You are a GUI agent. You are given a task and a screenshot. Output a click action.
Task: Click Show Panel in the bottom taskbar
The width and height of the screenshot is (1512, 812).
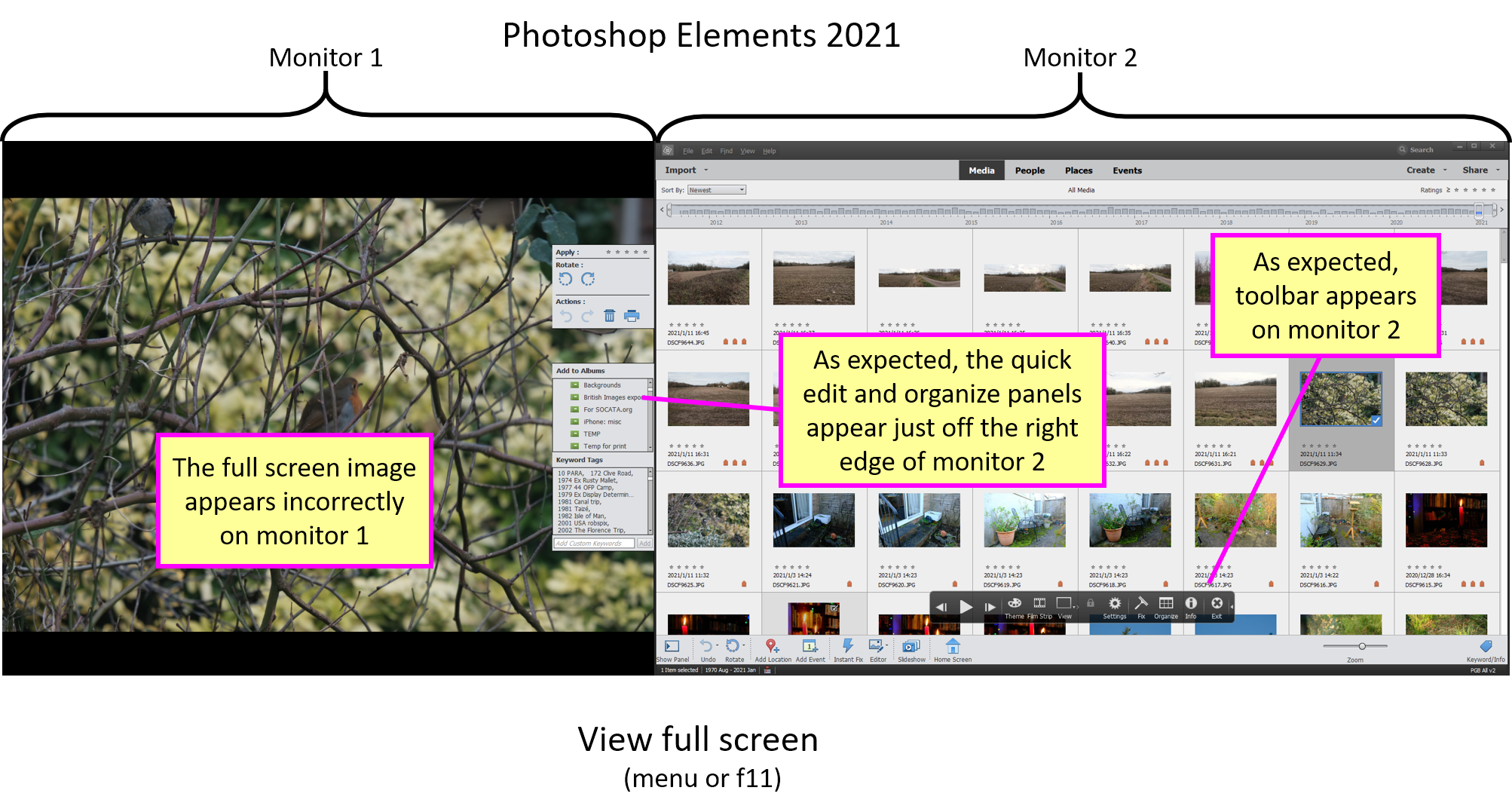[x=672, y=646]
